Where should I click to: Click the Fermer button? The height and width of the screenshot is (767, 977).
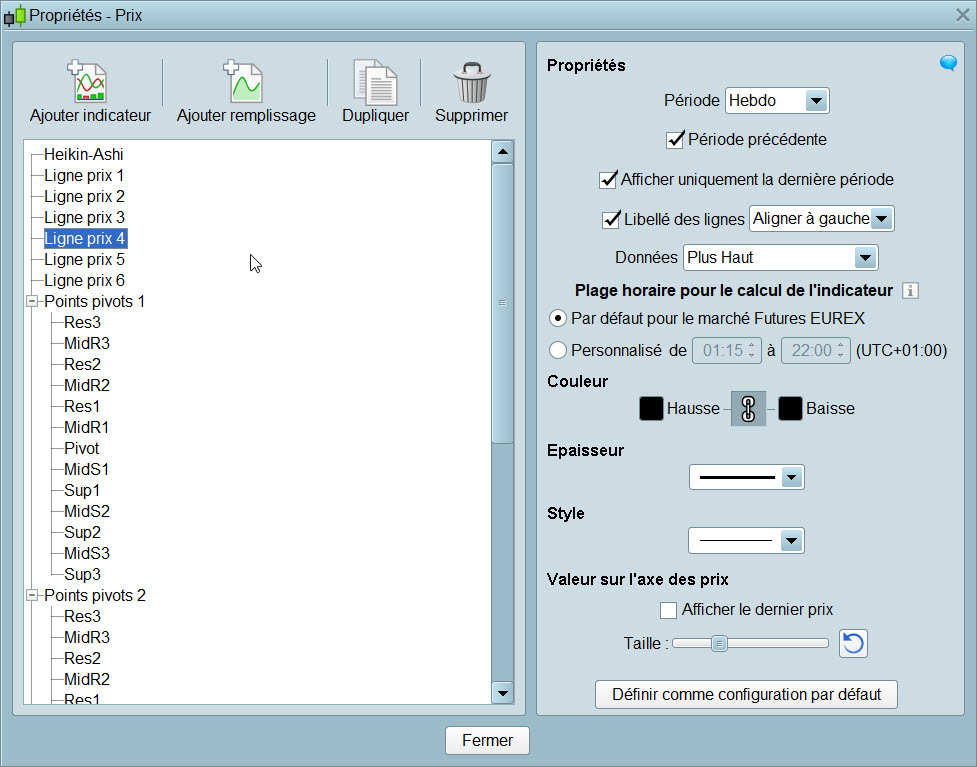487,740
